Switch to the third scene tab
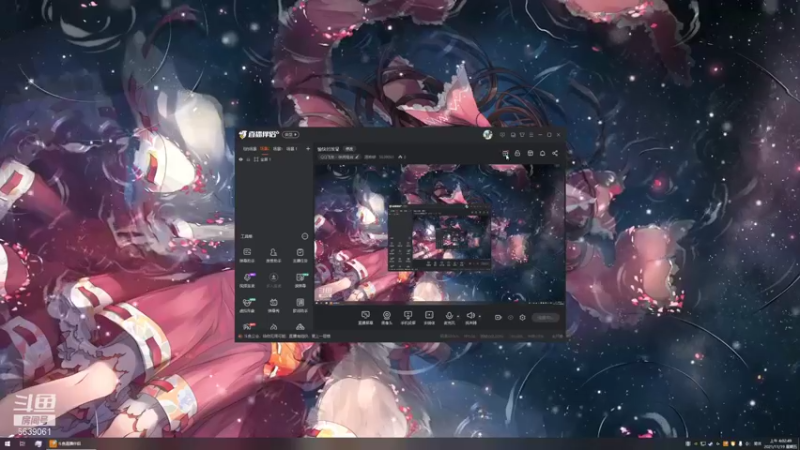This screenshot has width=800, height=450. 277,148
